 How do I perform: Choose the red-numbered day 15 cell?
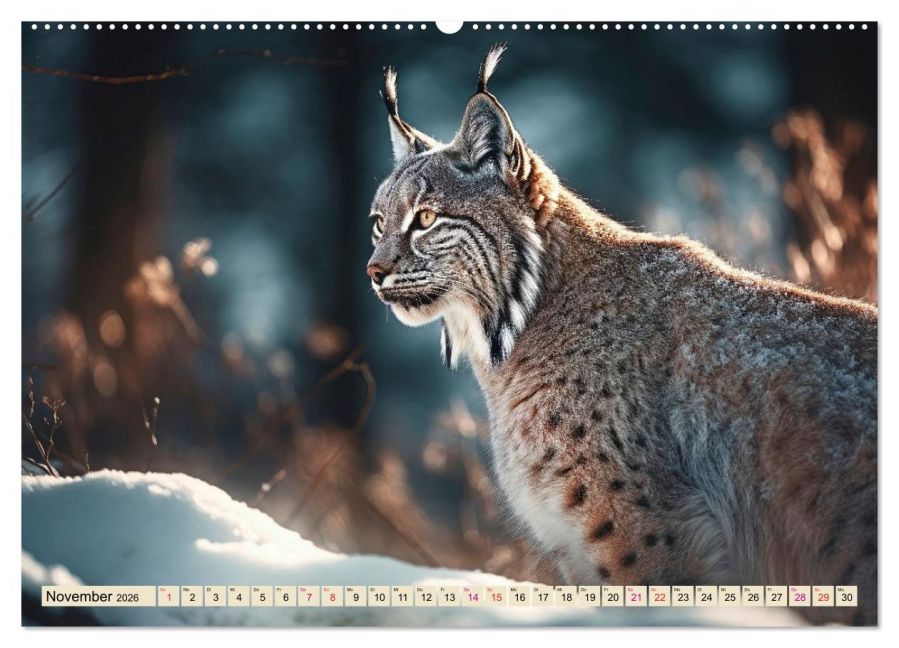496,596
